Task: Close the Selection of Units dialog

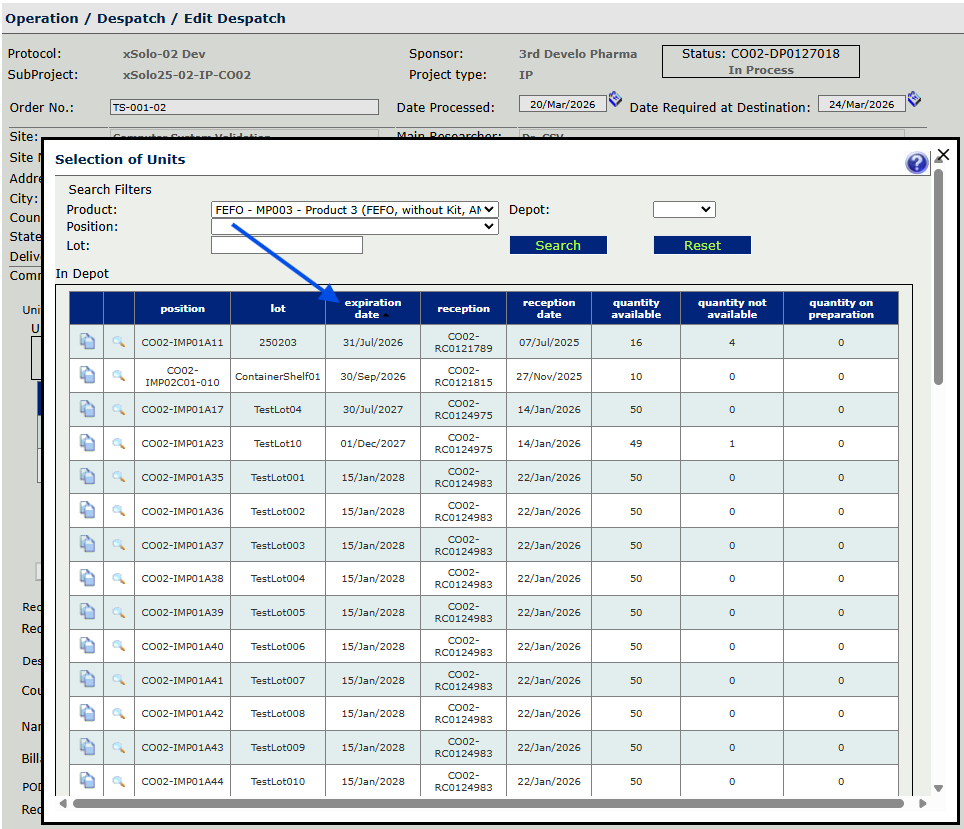Action: pos(942,155)
